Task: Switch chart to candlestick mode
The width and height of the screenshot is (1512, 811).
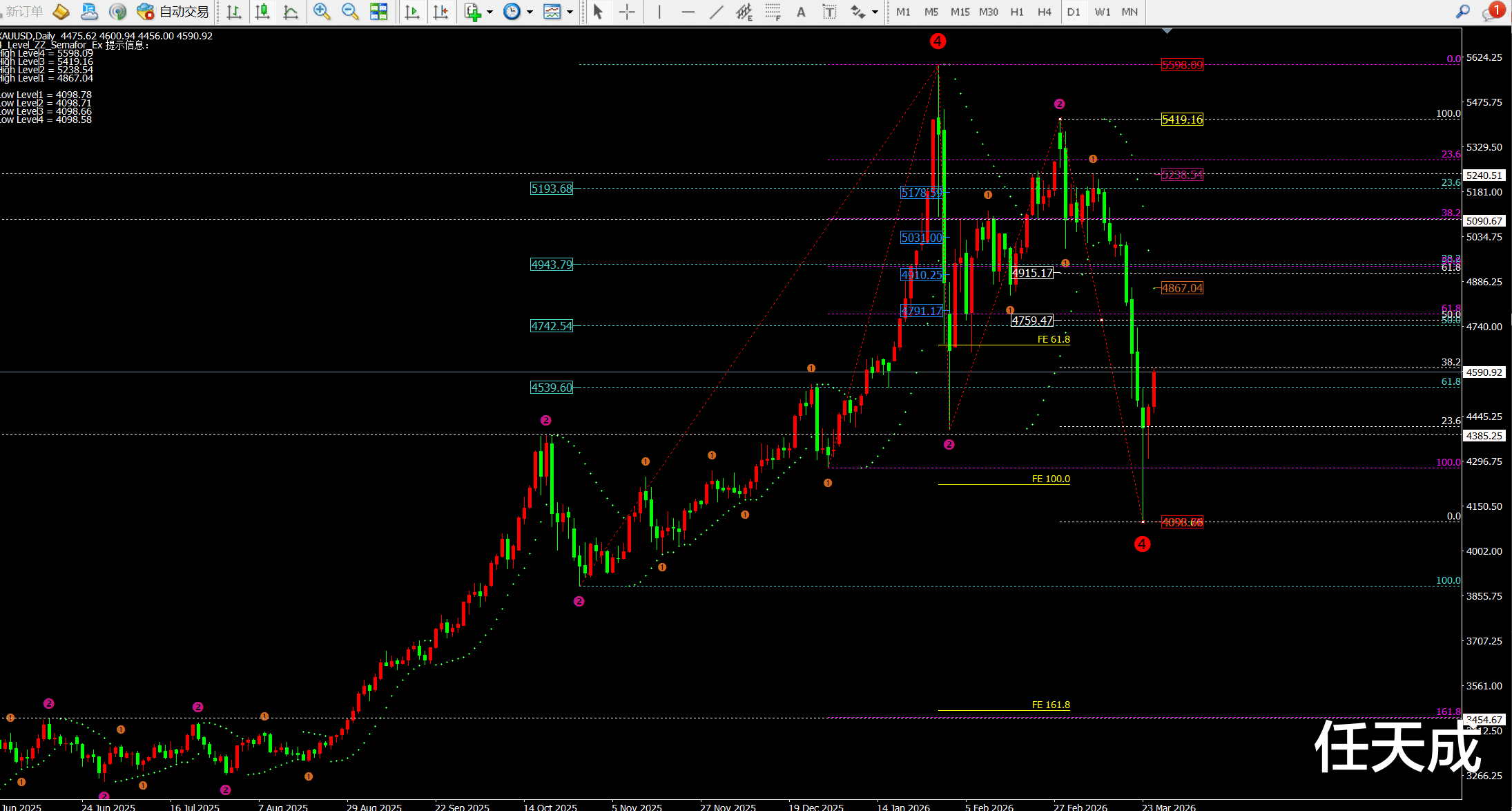Action: pyautogui.click(x=262, y=12)
